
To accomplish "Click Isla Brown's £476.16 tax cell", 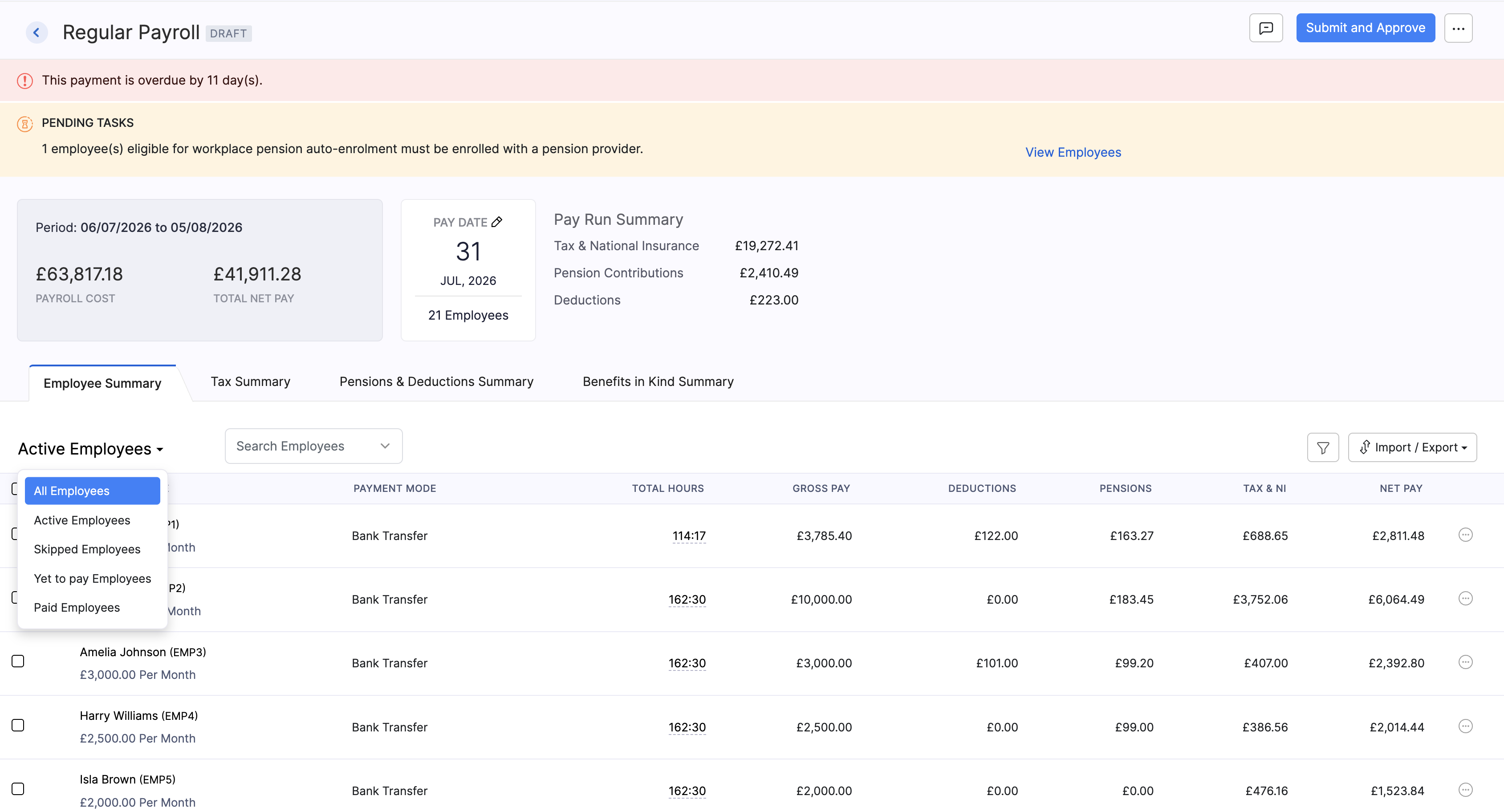I will (x=1267, y=791).
